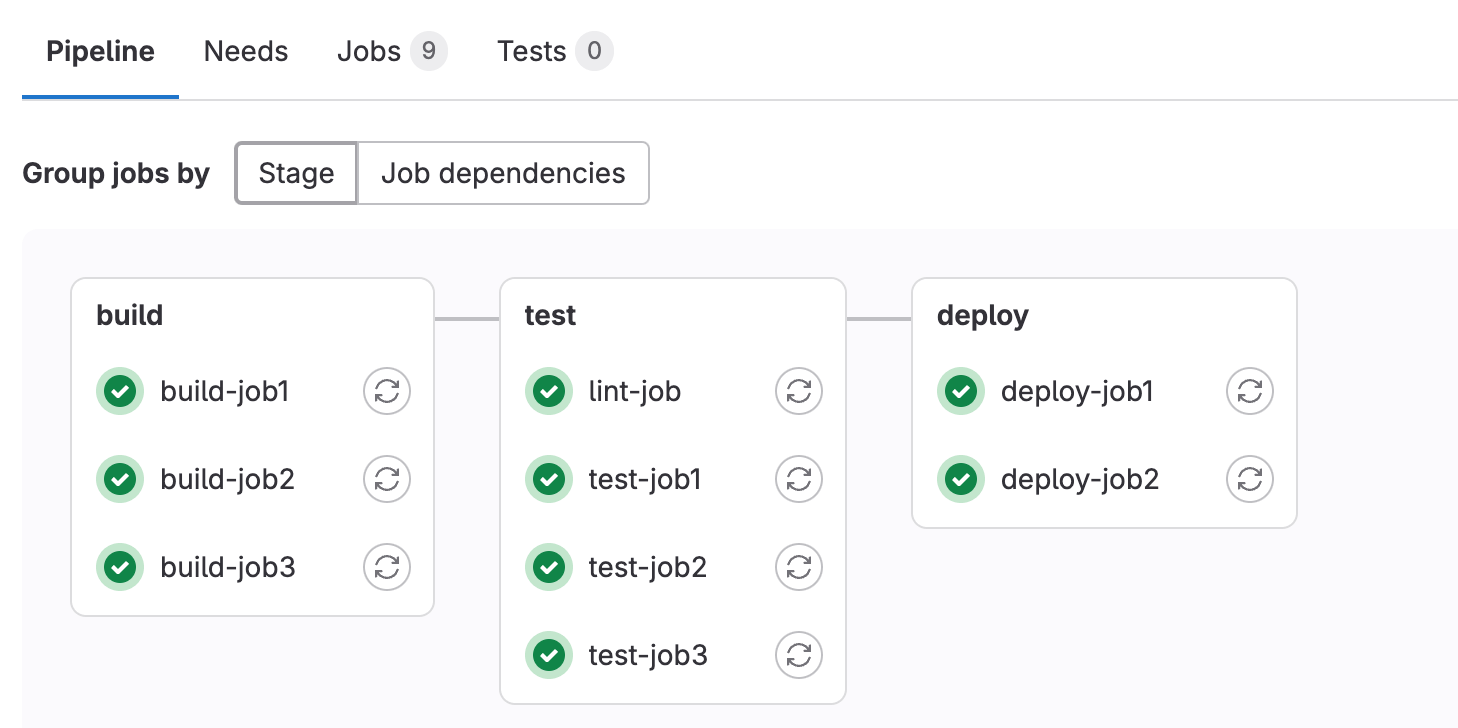The width and height of the screenshot is (1458, 728).
Task: Switch to the Needs tab
Action: [x=245, y=51]
